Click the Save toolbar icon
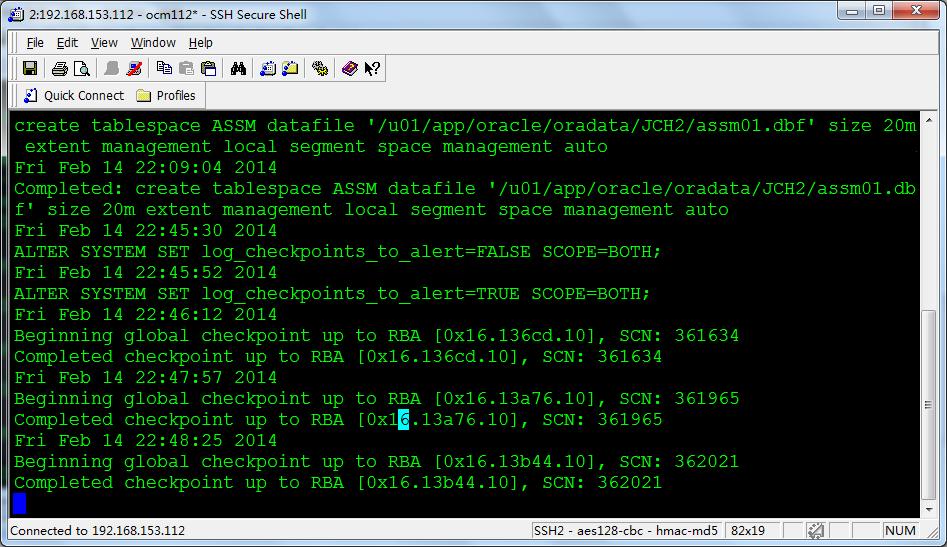The width and height of the screenshot is (947, 547). [x=30, y=68]
